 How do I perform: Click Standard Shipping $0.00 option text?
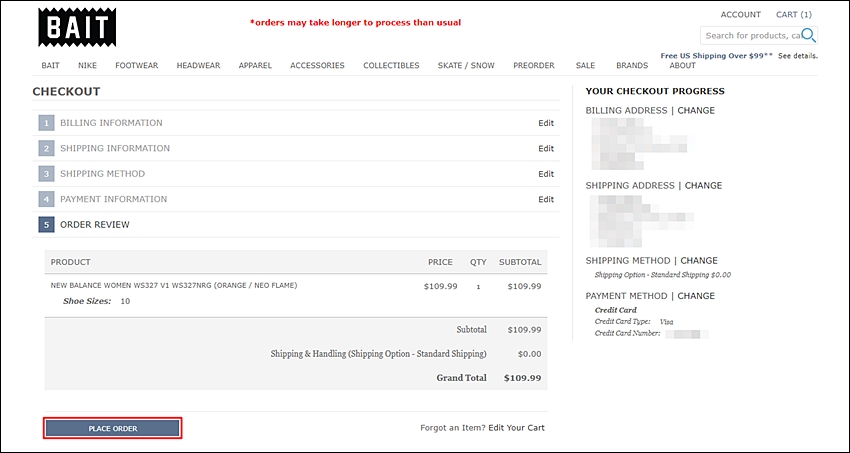click(x=662, y=275)
